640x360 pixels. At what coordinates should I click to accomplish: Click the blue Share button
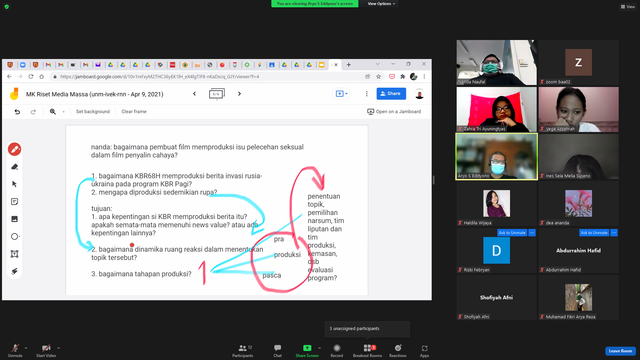click(x=391, y=93)
